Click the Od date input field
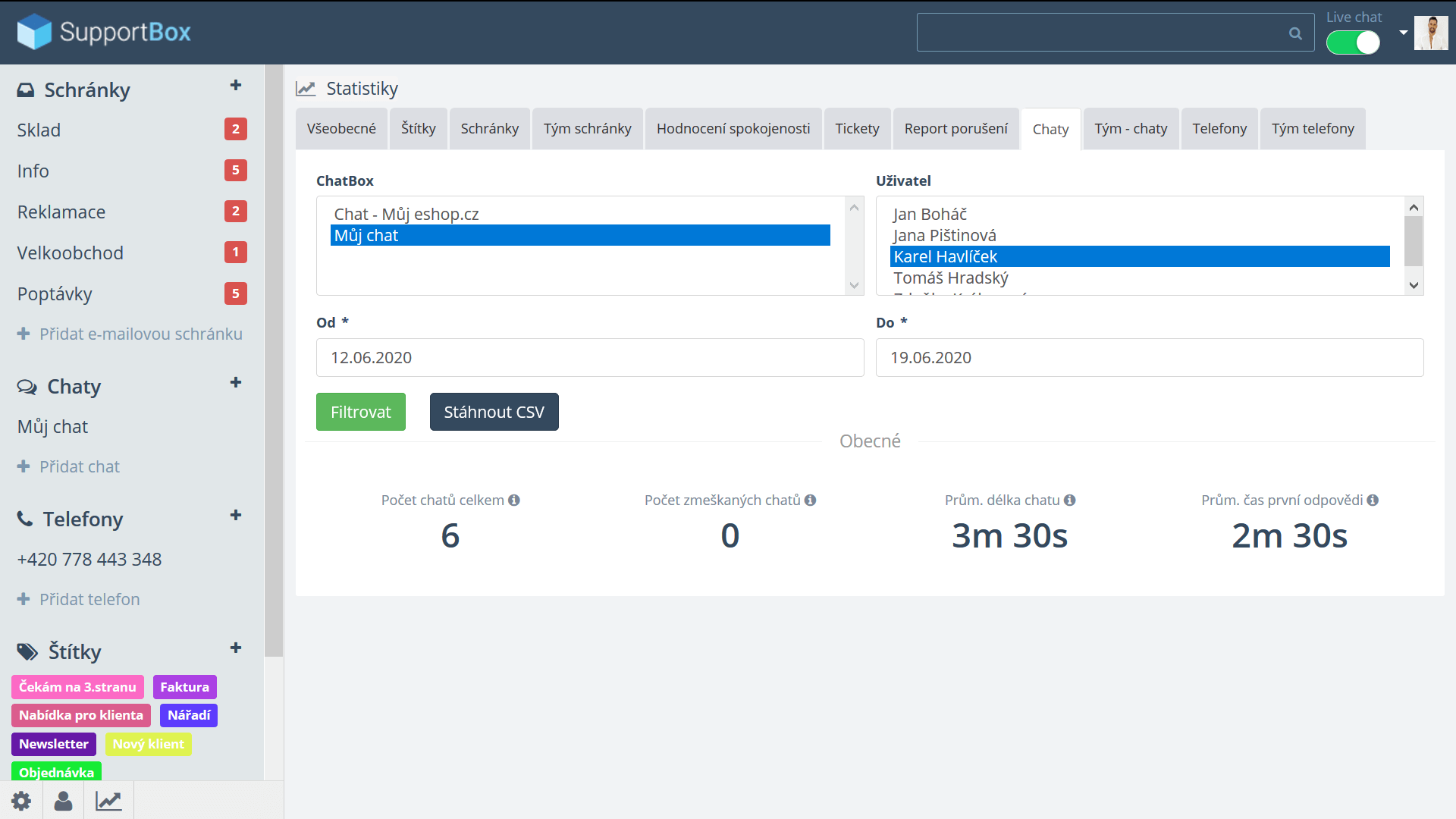Image resolution: width=1456 pixels, height=819 pixels. 590,358
